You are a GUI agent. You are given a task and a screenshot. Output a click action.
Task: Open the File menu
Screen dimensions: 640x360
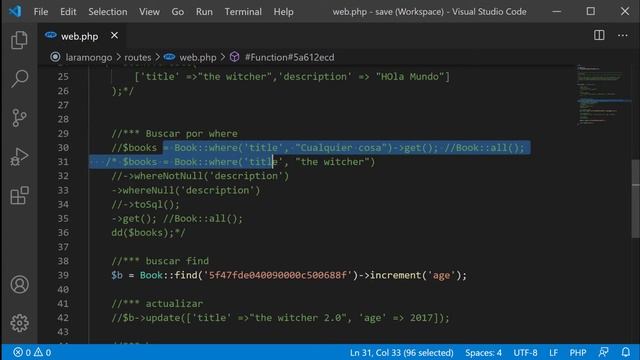40,11
